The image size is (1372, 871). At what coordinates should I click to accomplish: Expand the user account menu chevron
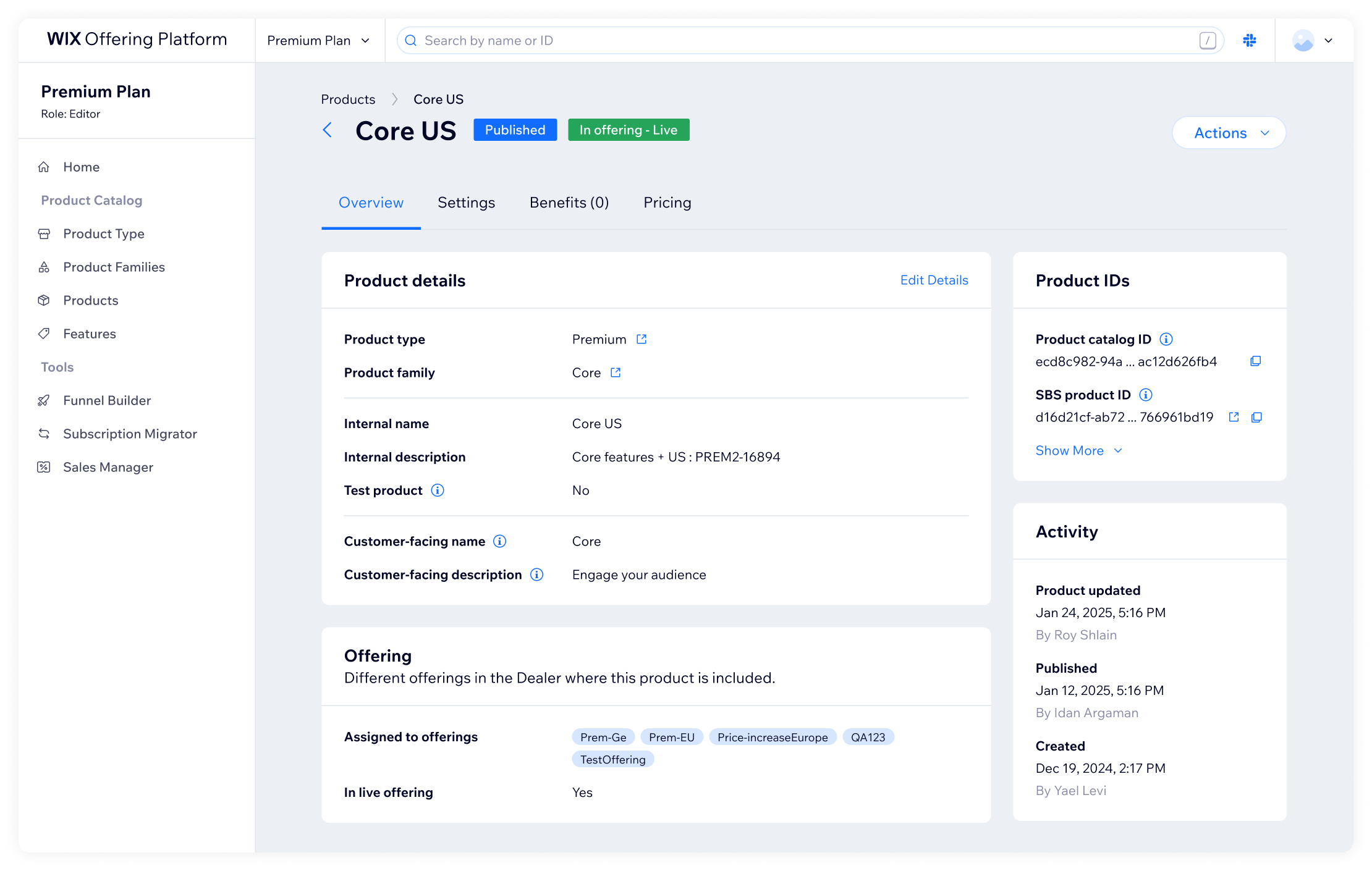(x=1329, y=41)
